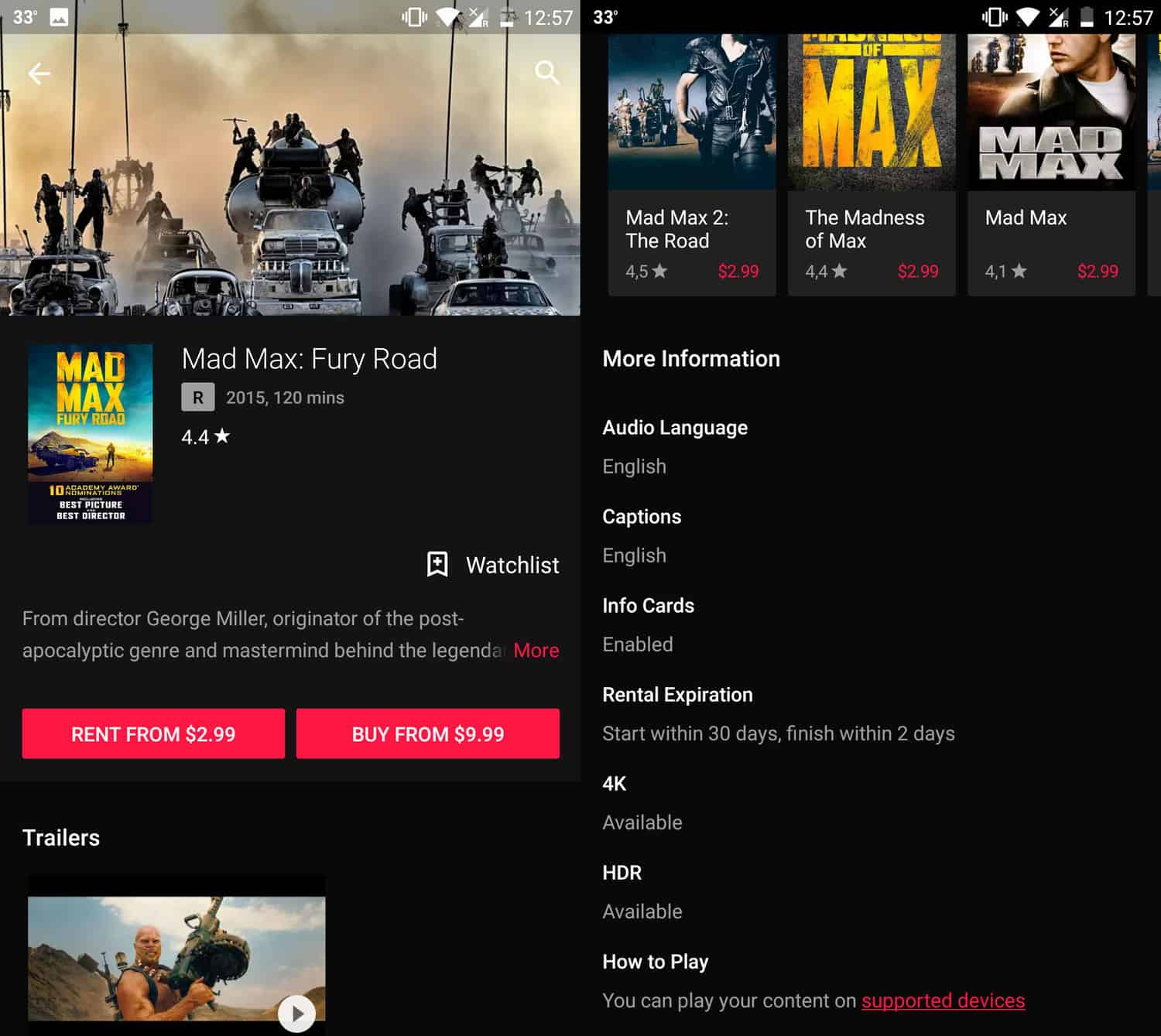The height and width of the screenshot is (1036, 1161).
Task: Tap the 'Rental Expiration' label
Action: pyautogui.click(x=677, y=695)
